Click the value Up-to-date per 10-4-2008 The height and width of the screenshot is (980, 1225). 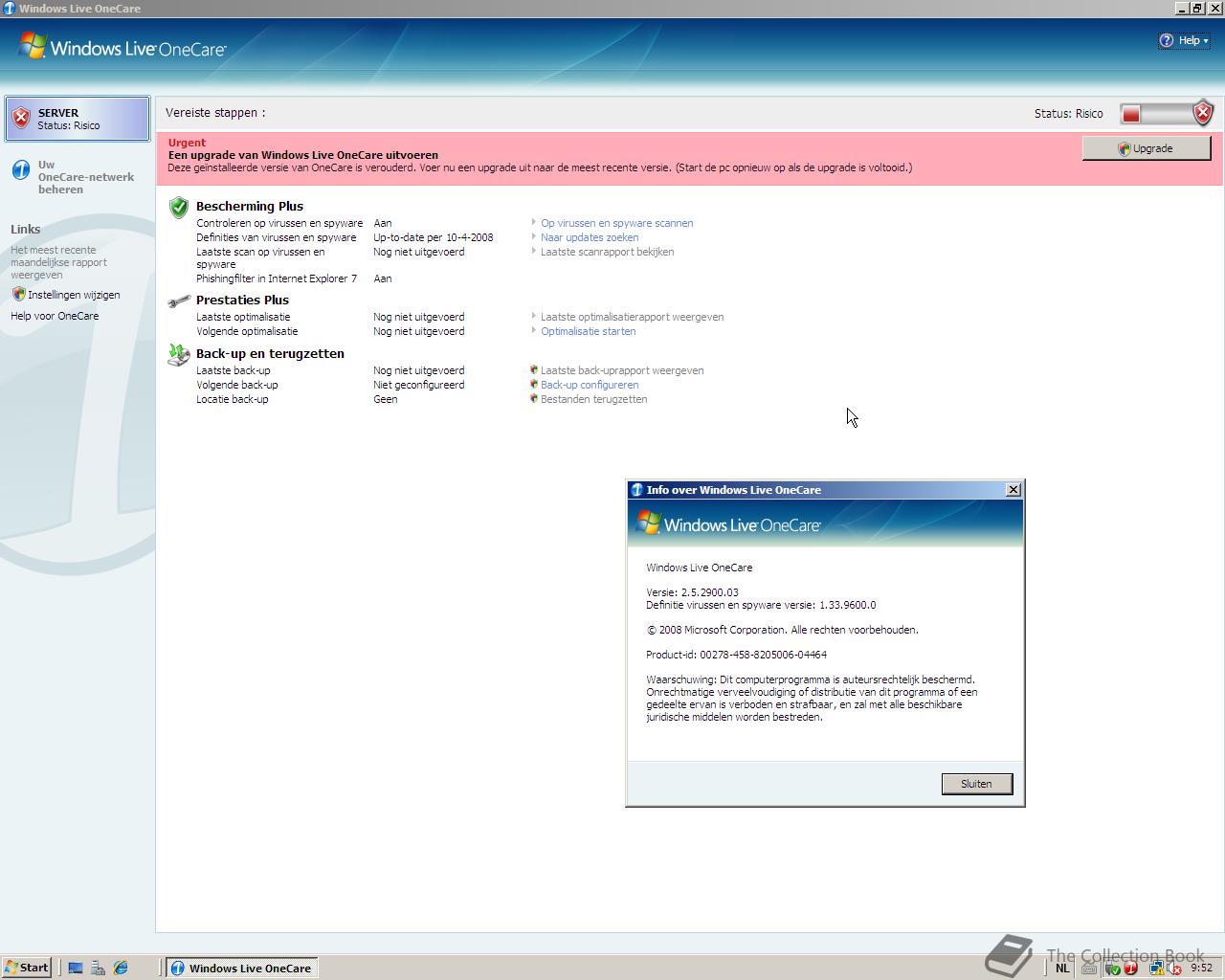click(x=434, y=237)
